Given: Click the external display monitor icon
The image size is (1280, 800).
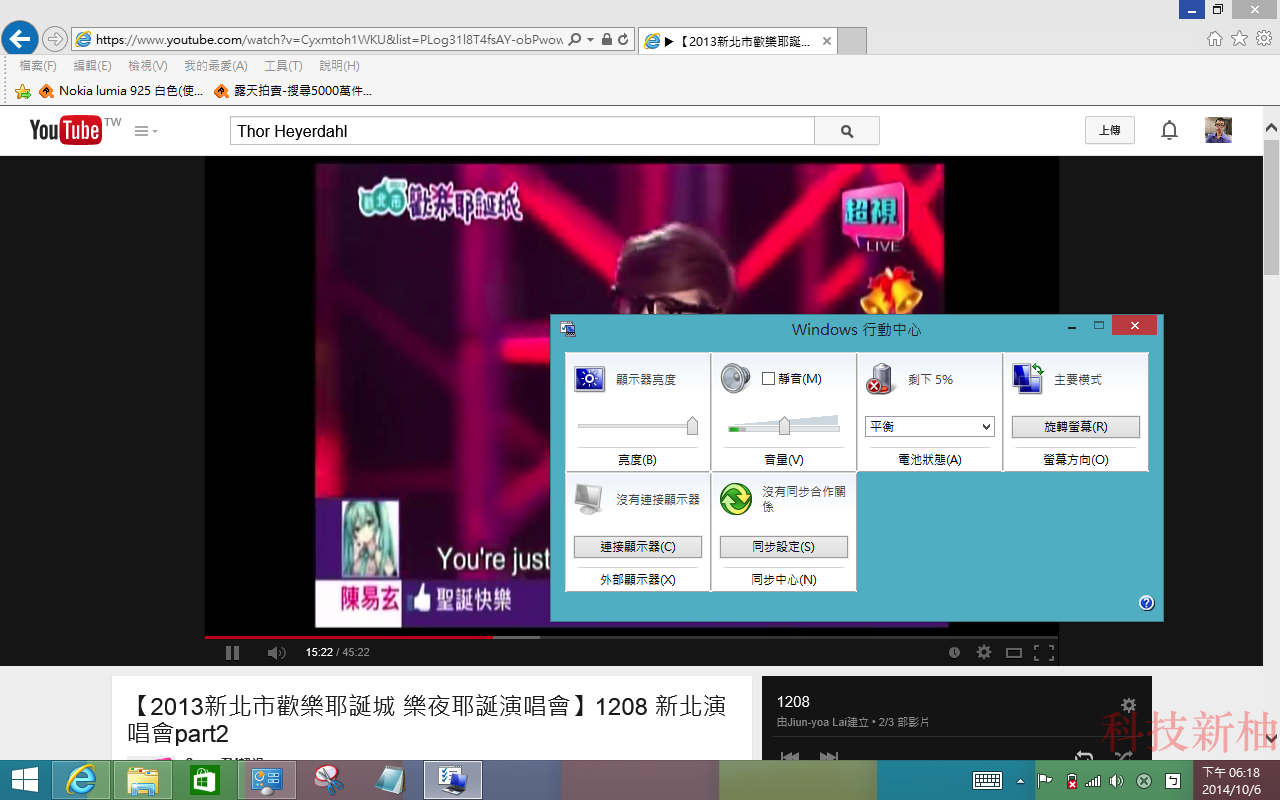Looking at the screenshot, I should [x=590, y=499].
